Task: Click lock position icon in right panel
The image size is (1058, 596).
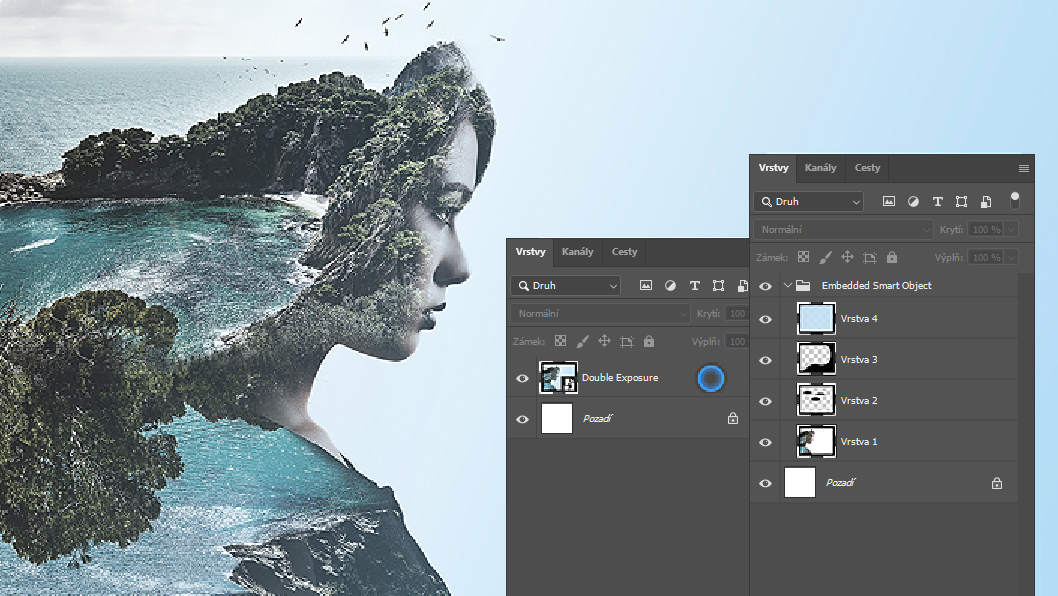Action: [847, 257]
